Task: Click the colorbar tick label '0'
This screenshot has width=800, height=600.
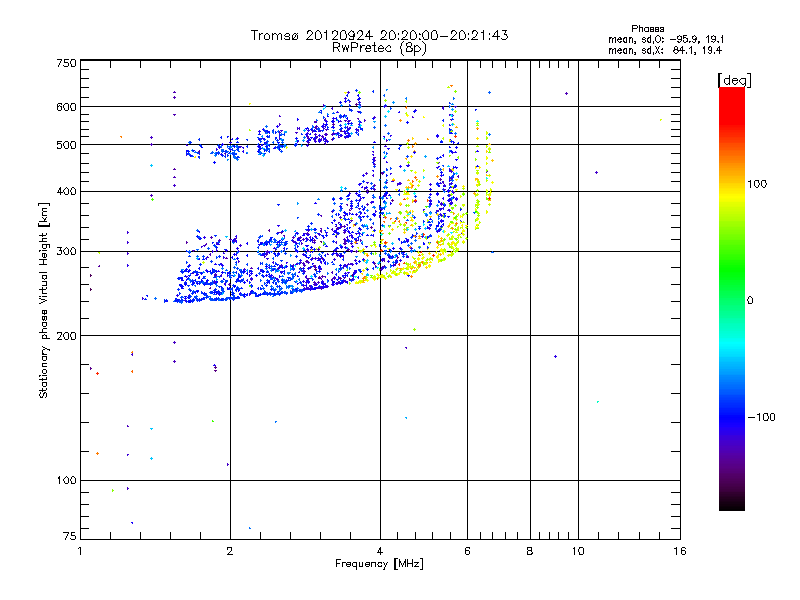Action: click(x=750, y=301)
